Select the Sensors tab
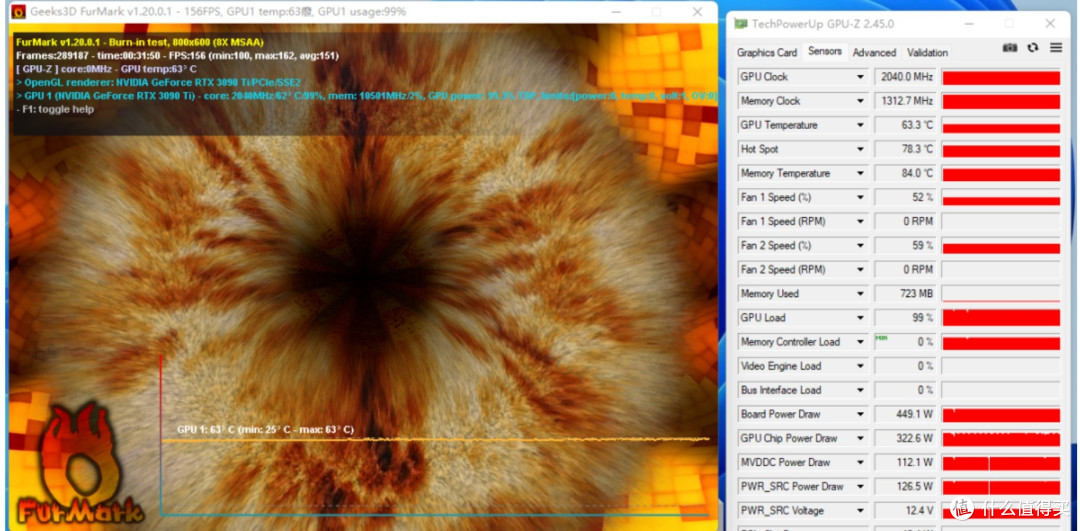Screen dimensions: 1080x531 [x=824, y=52]
